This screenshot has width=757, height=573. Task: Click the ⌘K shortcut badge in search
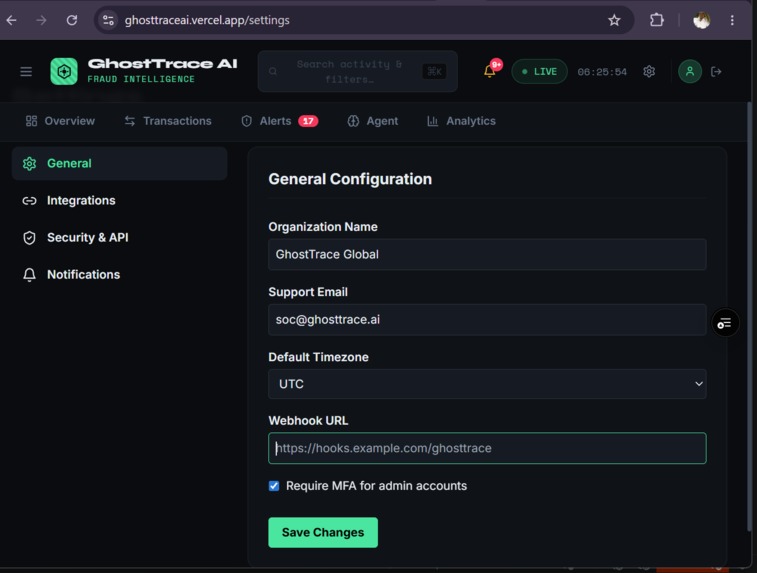tap(434, 71)
